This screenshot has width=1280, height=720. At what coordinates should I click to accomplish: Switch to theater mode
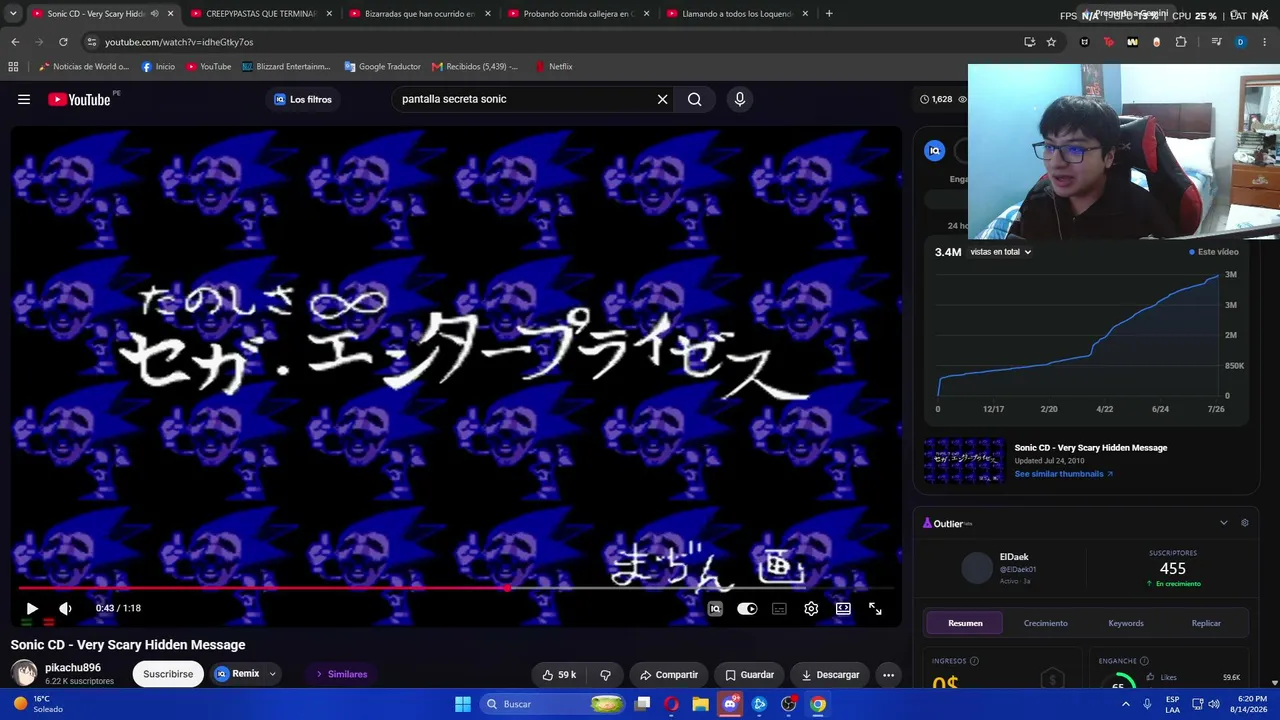[x=843, y=608]
